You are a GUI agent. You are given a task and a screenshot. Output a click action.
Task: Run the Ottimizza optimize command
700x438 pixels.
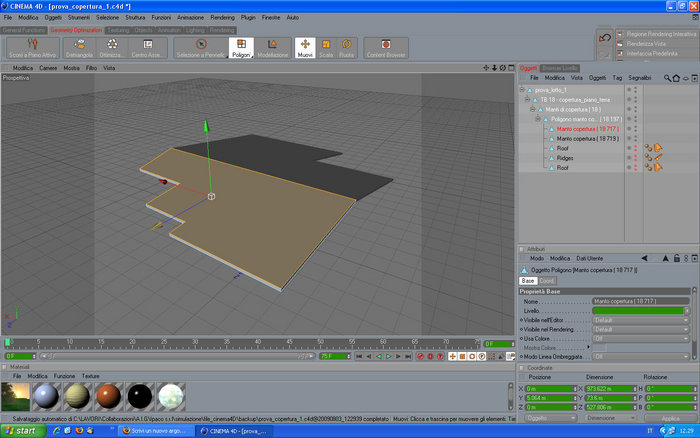pos(112,48)
